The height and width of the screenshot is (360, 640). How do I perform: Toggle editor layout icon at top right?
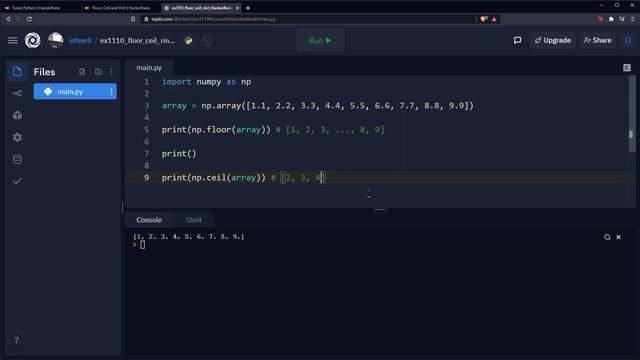627,68
